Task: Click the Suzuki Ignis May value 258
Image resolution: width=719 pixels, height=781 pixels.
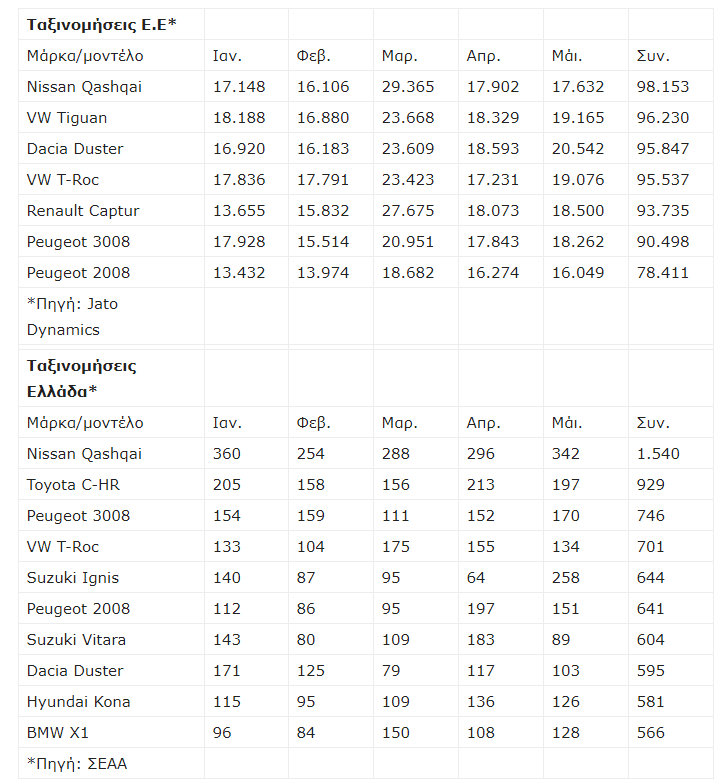Action: click(566, 578)
